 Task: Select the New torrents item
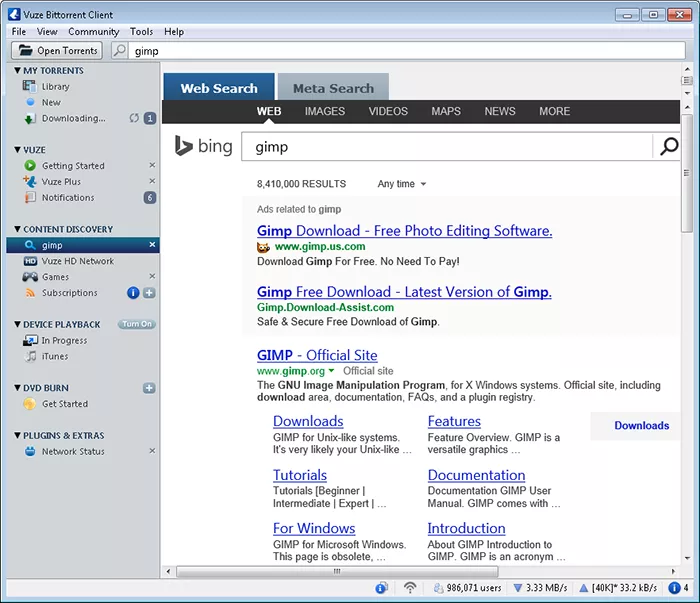[x=51, y=102]
